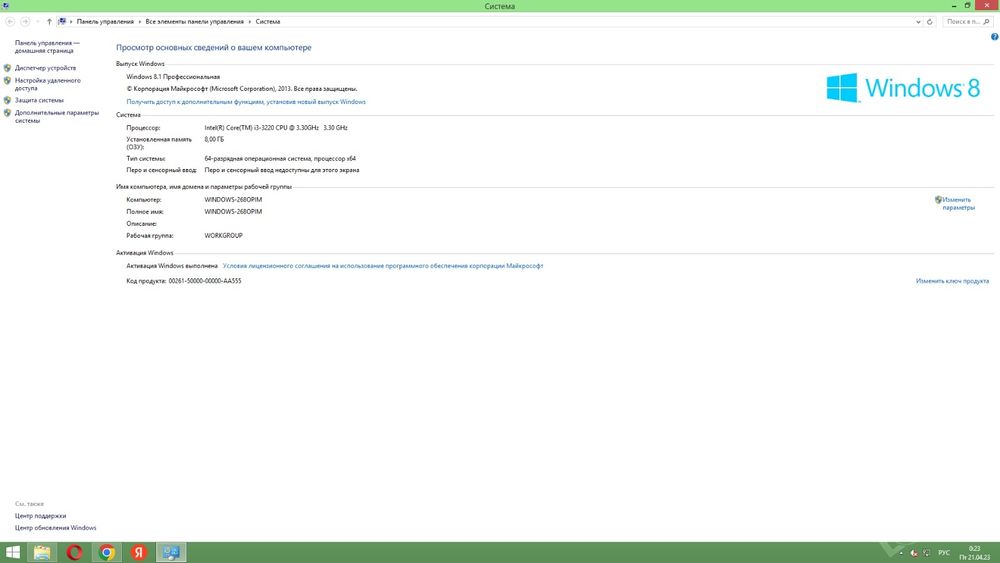Viewport: 1000px width, 563px height.
Task: Switch input language via 'РУС' indicator
Action: point(944,553)
